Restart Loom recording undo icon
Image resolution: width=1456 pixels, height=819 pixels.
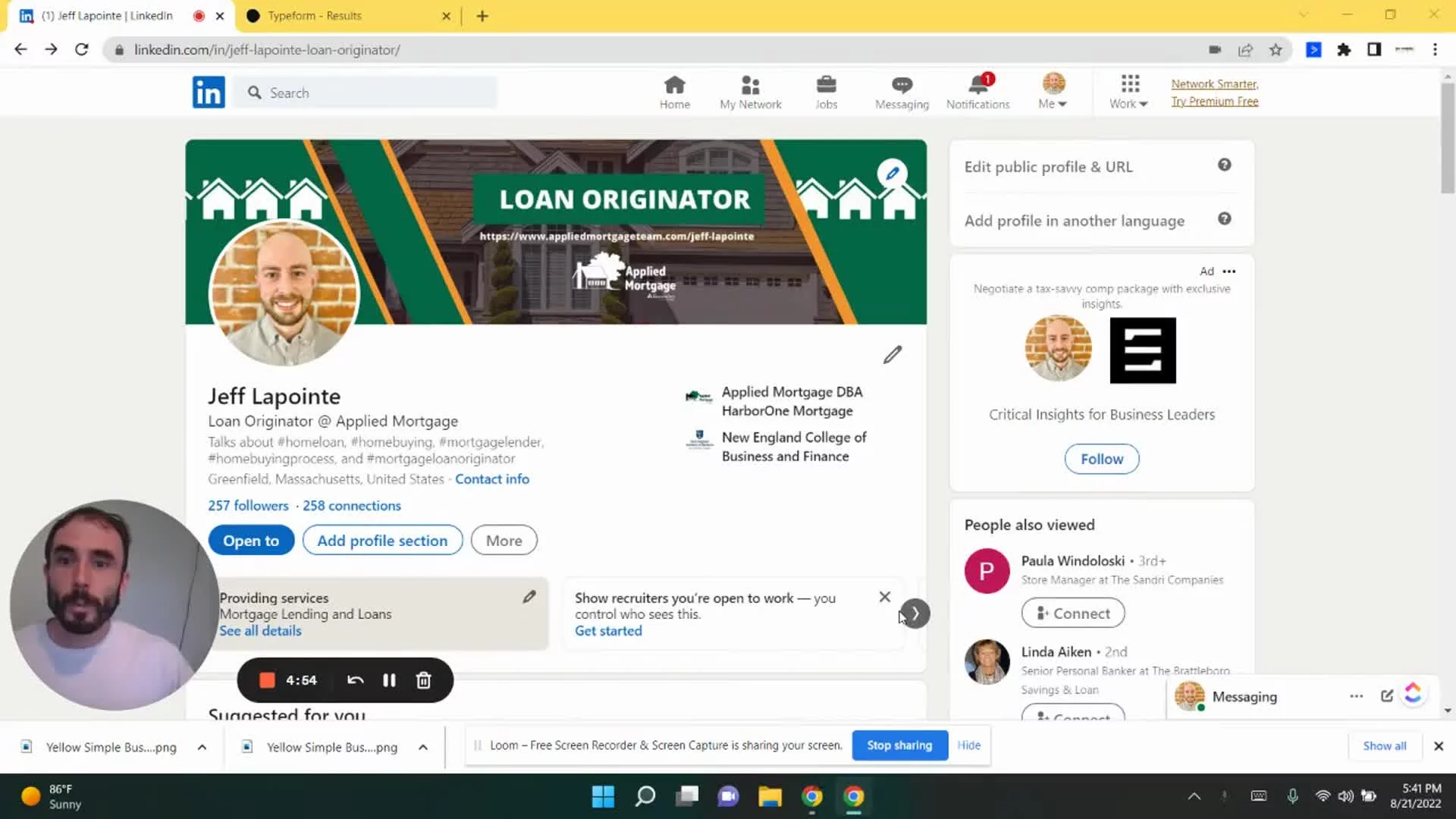pos(355,679)
